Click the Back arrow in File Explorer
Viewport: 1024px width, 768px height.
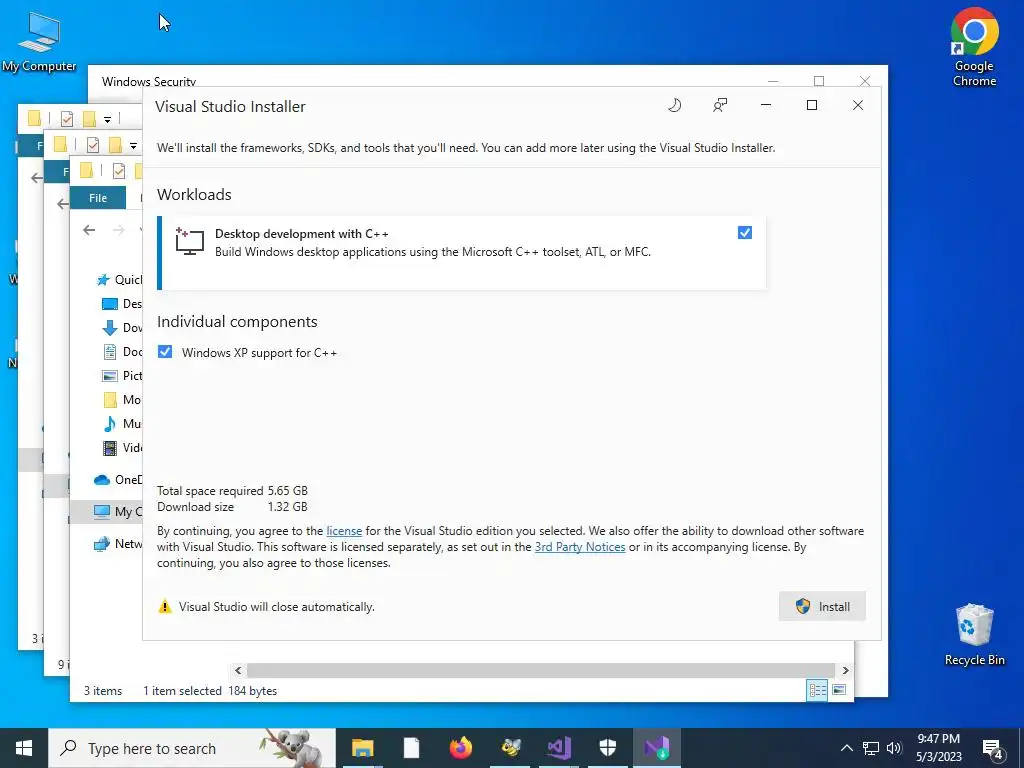(89, 230)
